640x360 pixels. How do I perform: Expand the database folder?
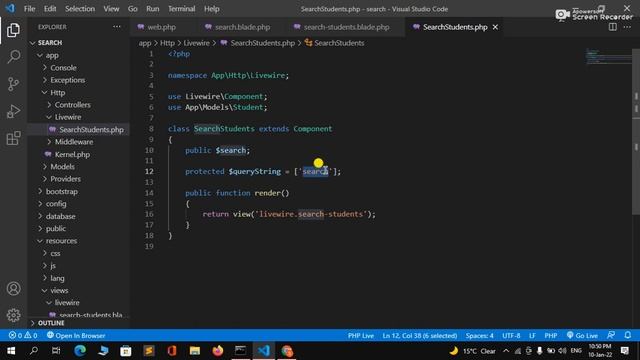coord(60,216)
